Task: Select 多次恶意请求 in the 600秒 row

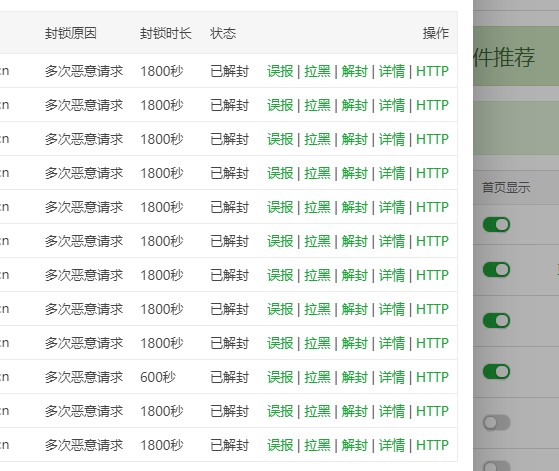Action: click(x=84, y=377)
